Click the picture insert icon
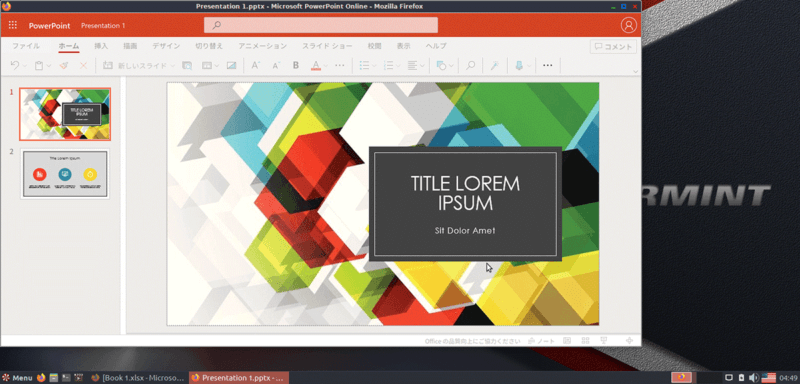 coord(232,66)
